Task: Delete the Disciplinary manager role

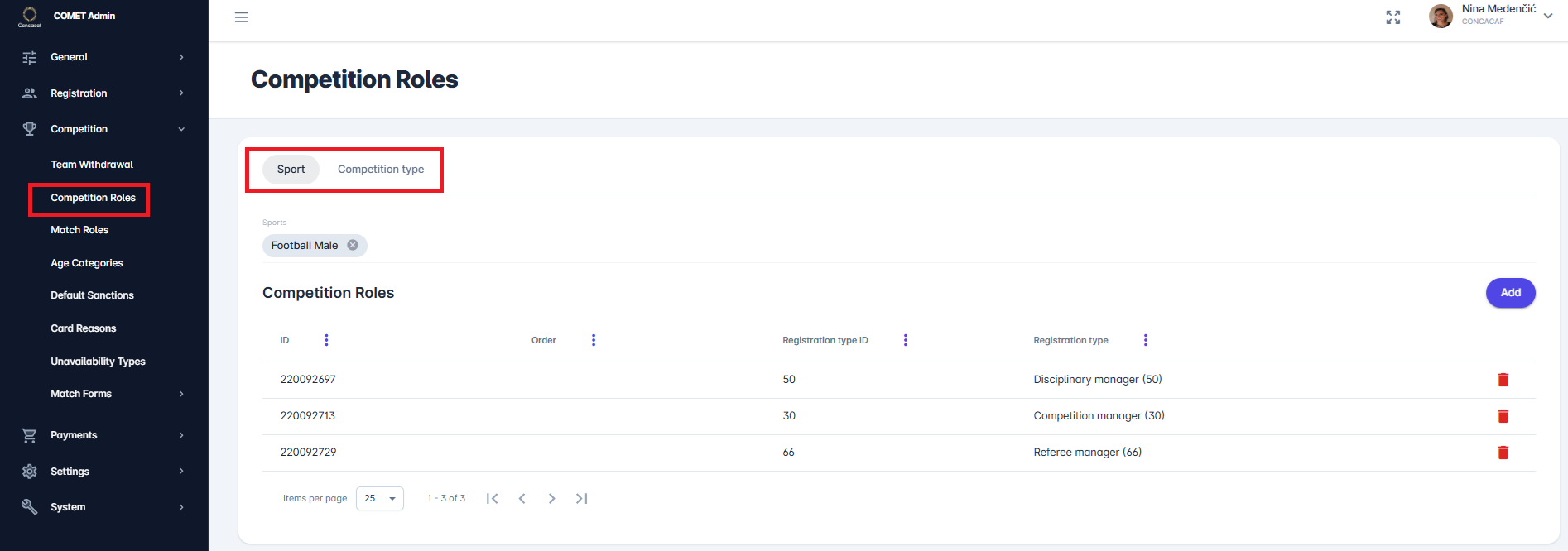Action: pos(1503,380)
